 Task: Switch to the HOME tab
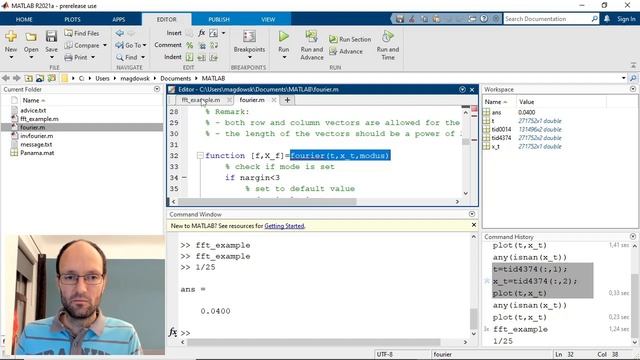pos(24,19)
